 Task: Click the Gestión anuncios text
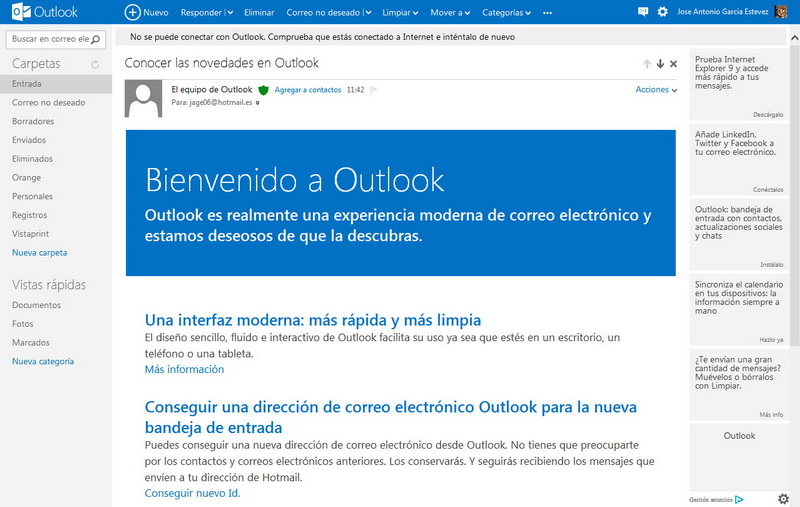711,500
